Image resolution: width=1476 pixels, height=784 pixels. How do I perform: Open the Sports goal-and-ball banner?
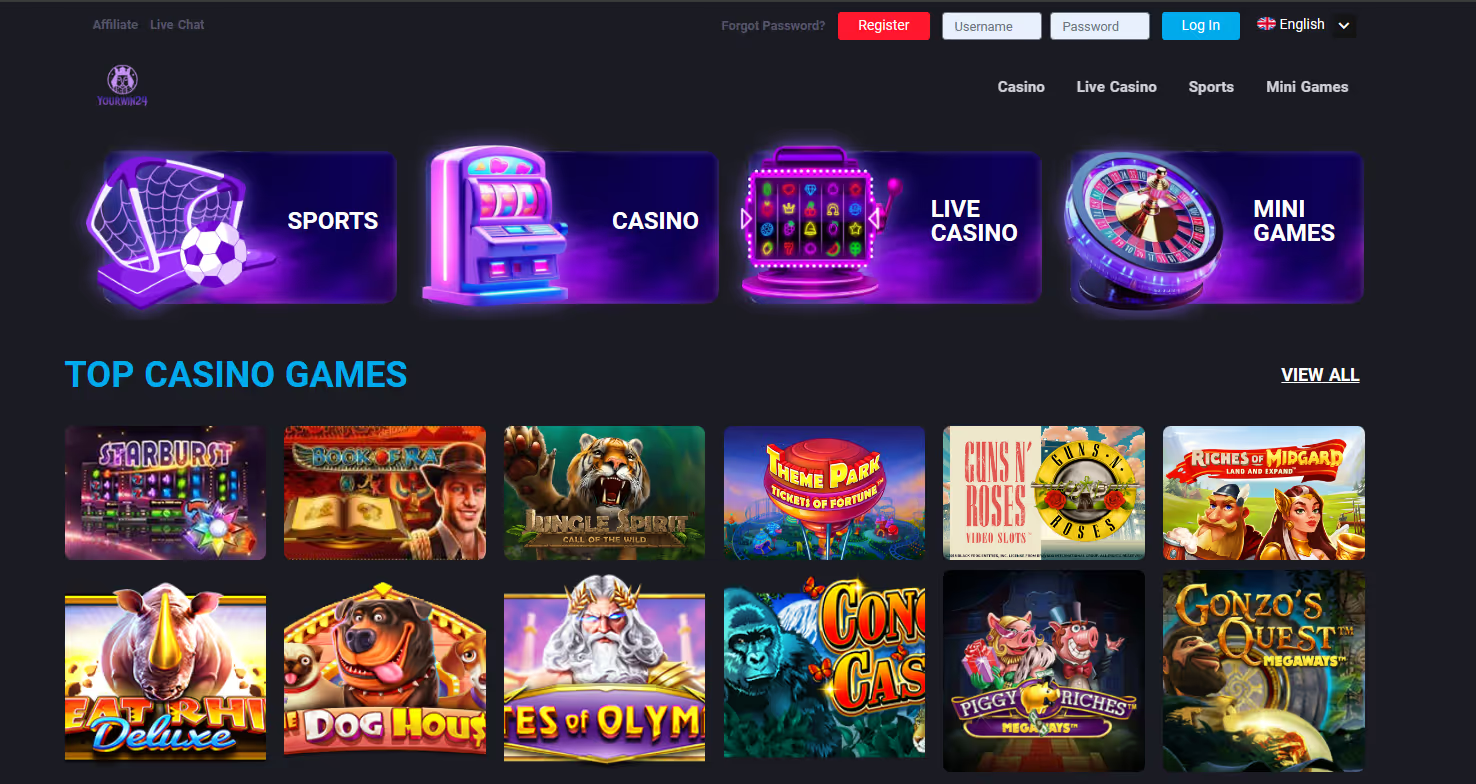tap(241, 227)
